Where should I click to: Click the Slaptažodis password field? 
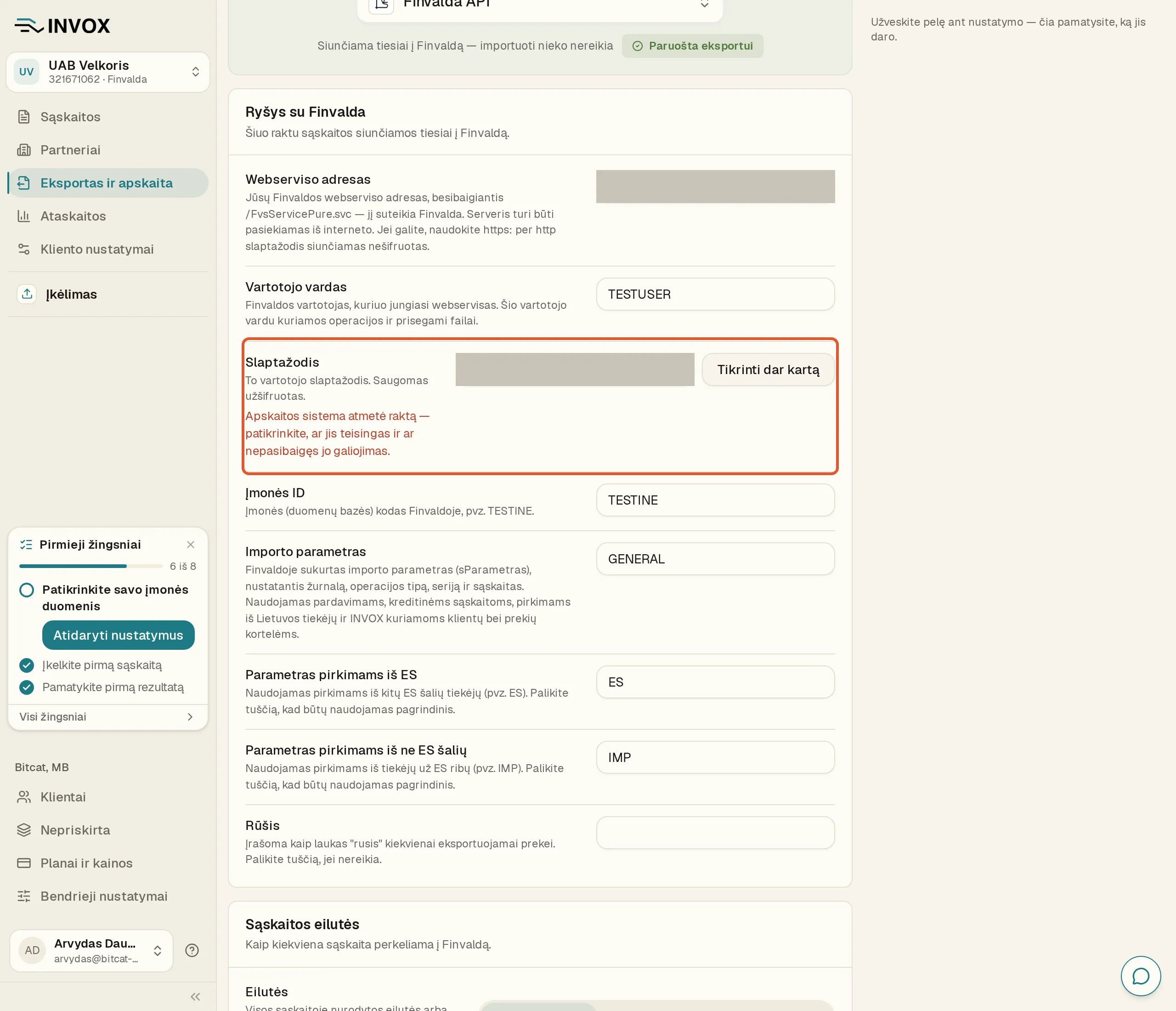(x=574, y=369)
